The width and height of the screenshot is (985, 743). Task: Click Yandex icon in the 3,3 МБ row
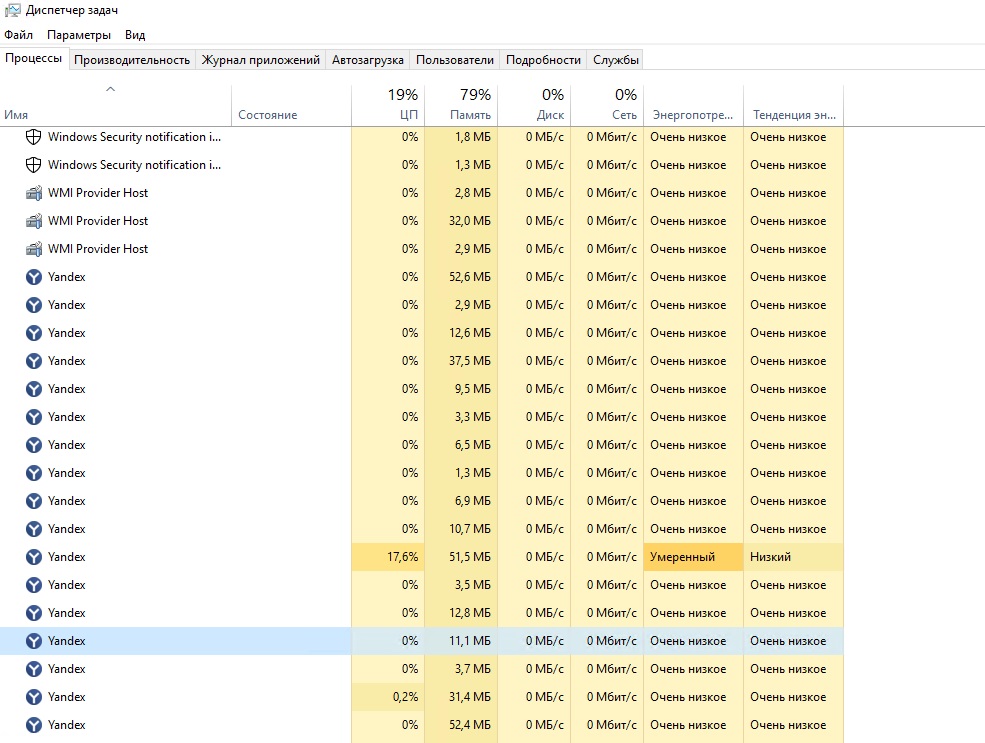[x=33, y=417]
